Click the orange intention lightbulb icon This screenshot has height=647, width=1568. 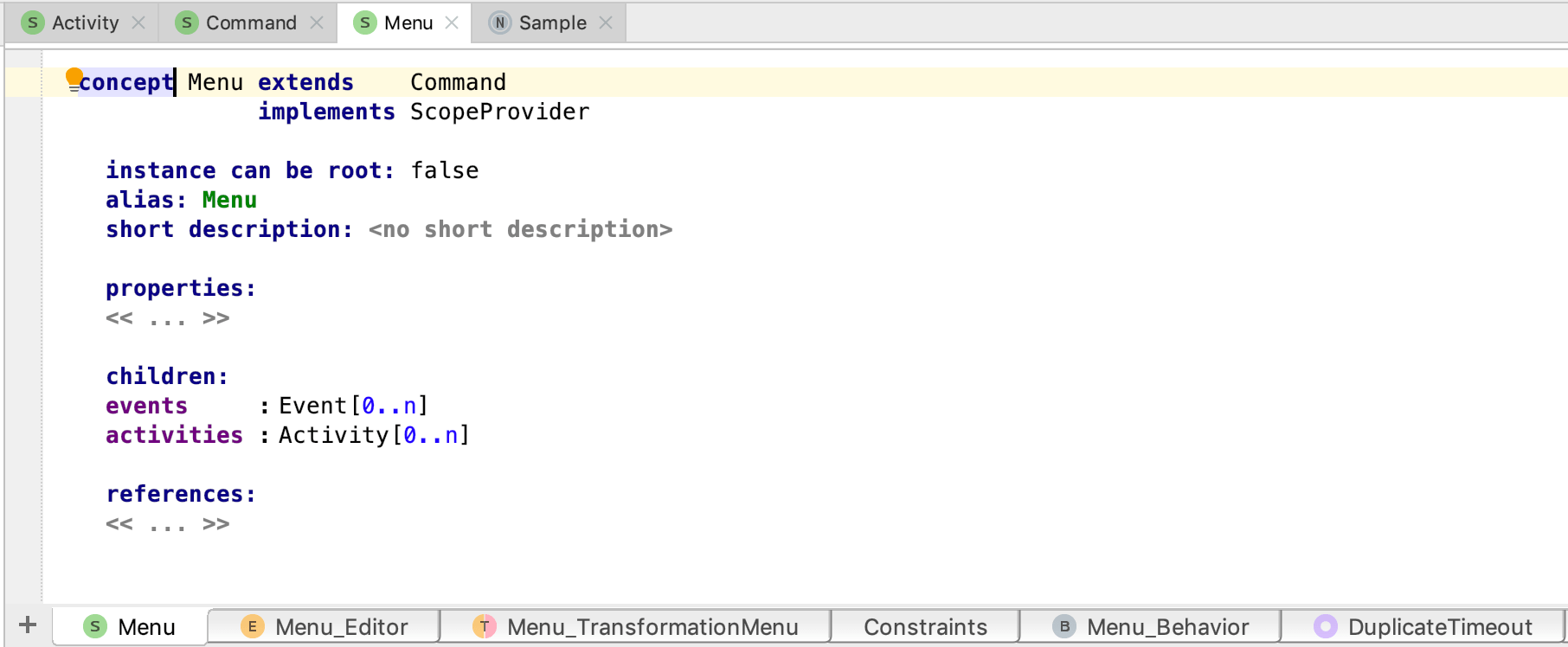click(x=74, y=80)
